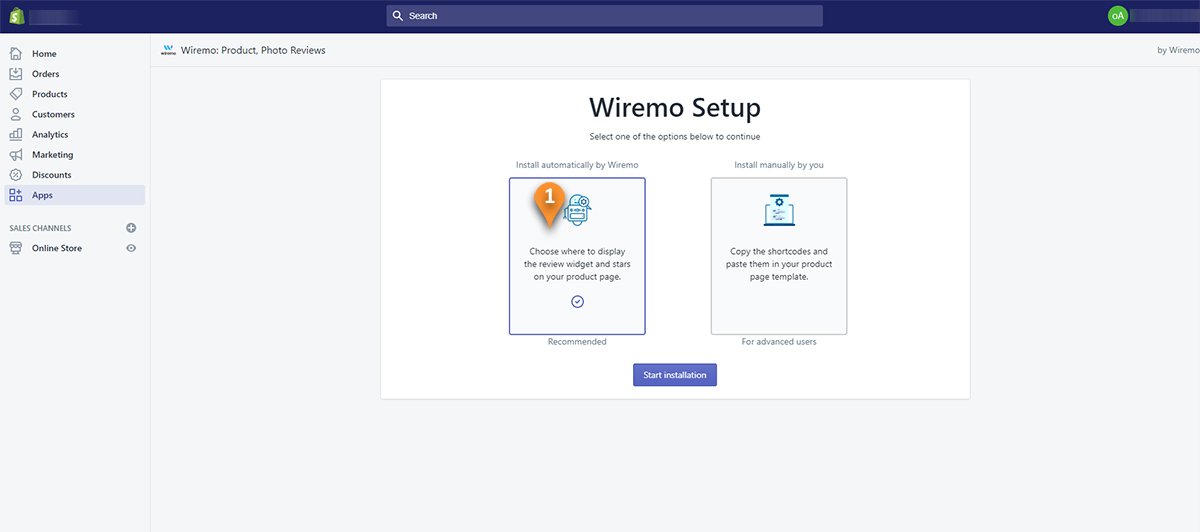
Task: Focus the top Search field
Action: 604,16
